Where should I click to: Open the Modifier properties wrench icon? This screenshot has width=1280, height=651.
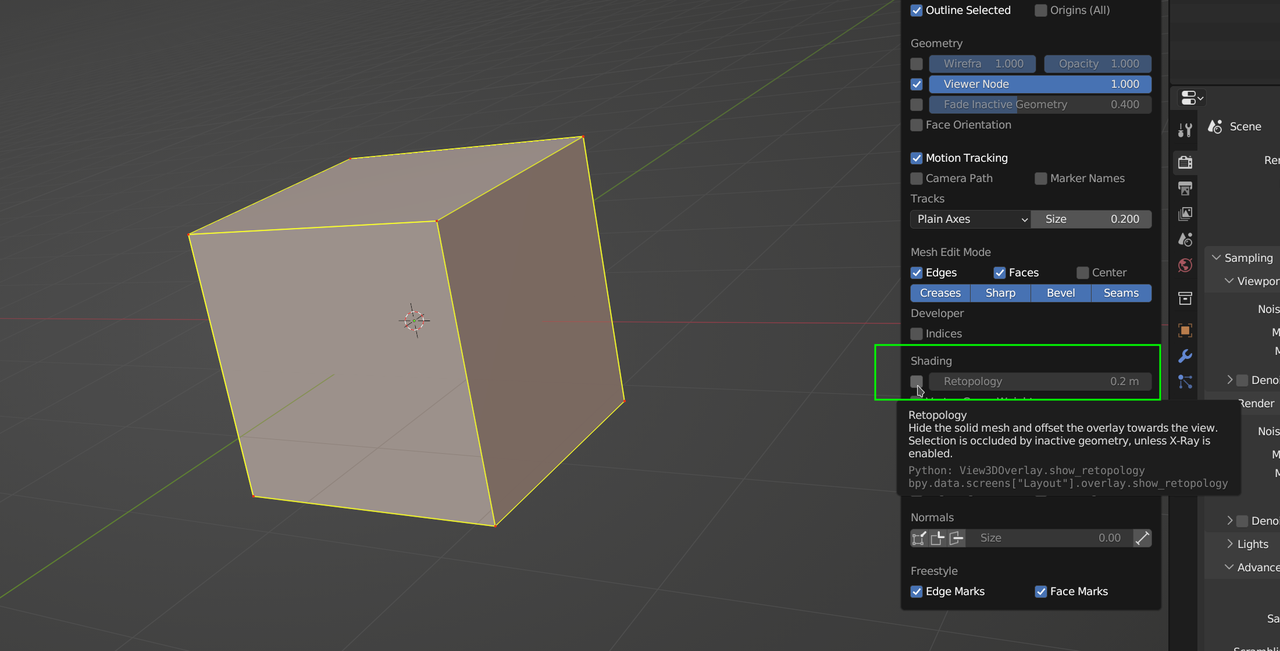[x=1184, y=356]
